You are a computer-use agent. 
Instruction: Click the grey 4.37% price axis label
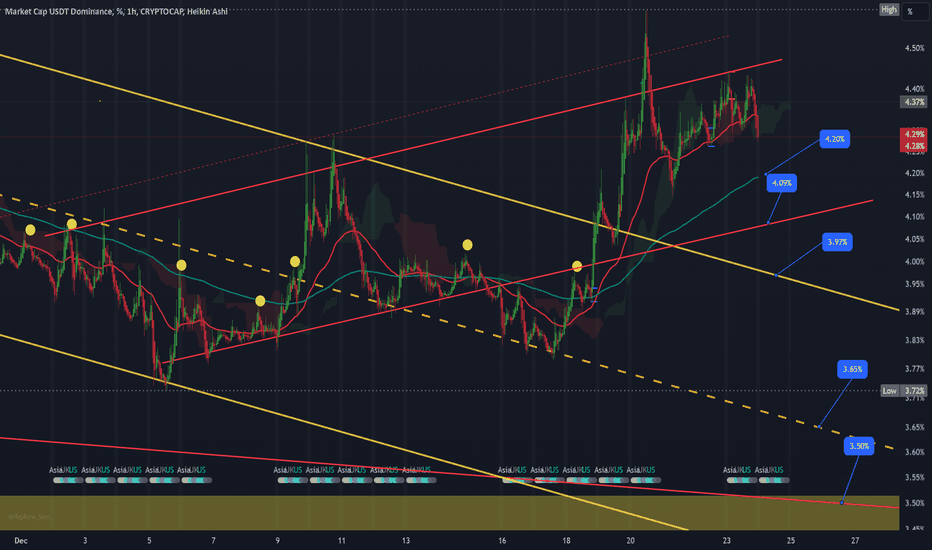point(914,102)
